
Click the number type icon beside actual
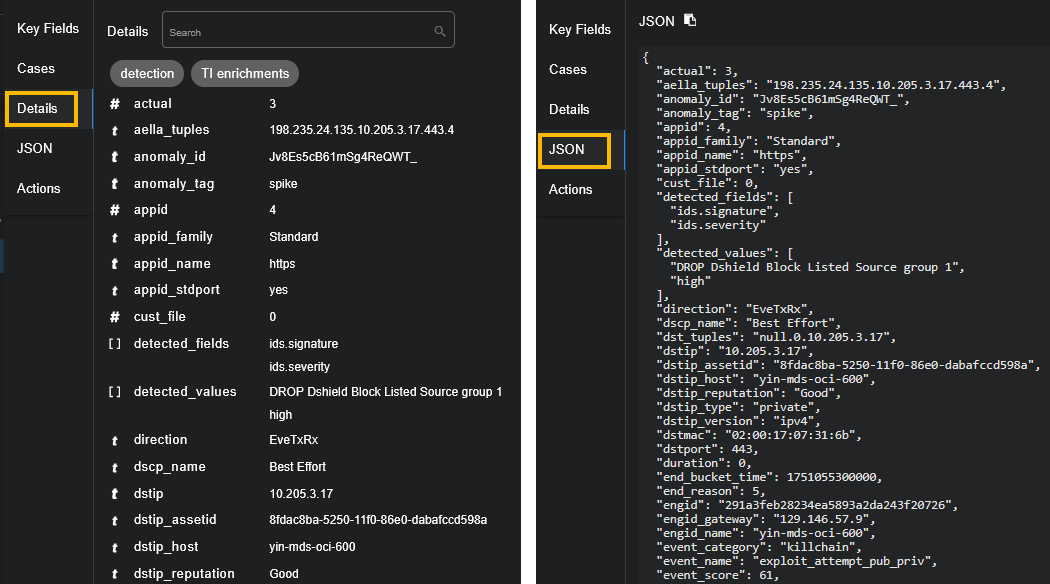(115, 104)
